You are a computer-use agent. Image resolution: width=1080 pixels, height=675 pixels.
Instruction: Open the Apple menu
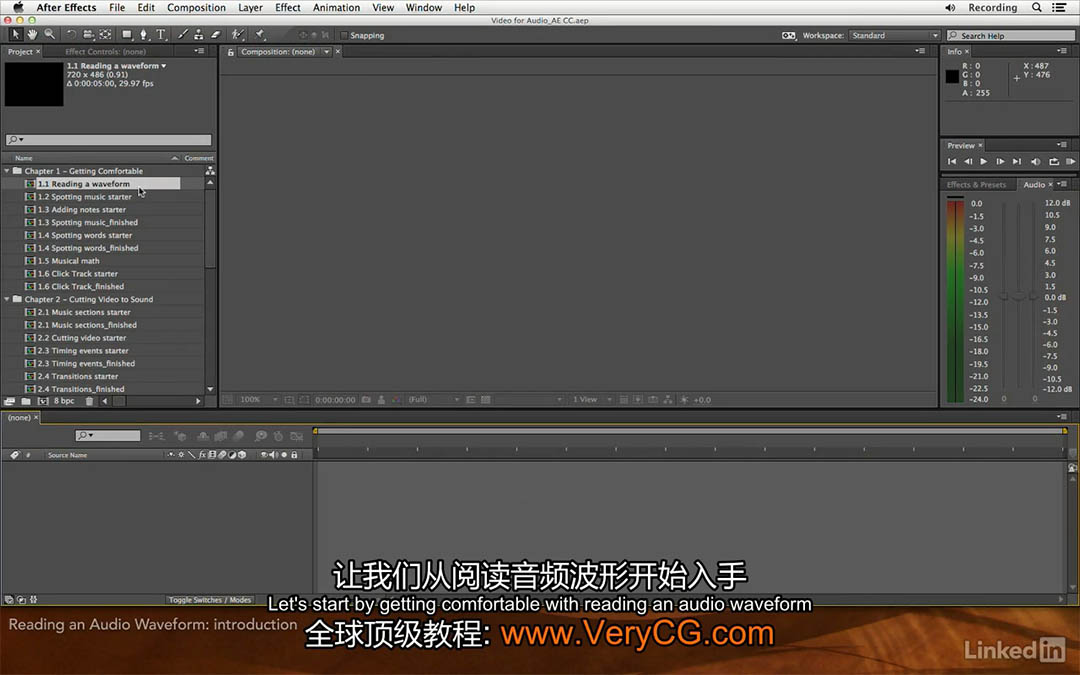[x=19, y=8]
